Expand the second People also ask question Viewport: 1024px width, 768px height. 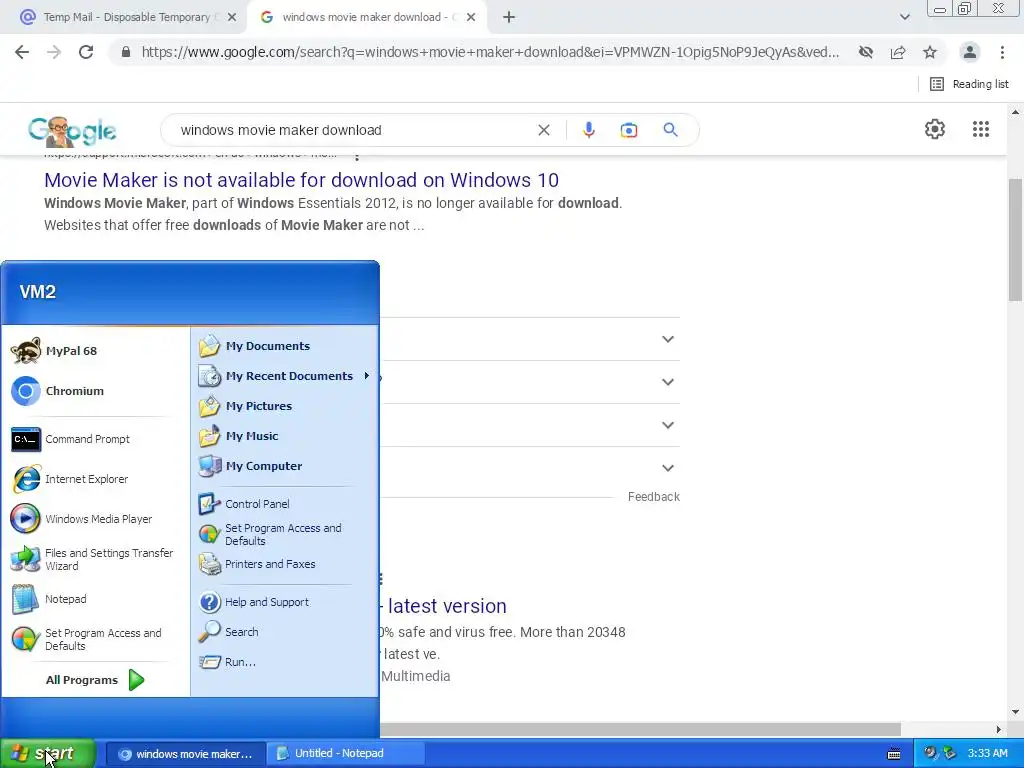coord(667,382)
